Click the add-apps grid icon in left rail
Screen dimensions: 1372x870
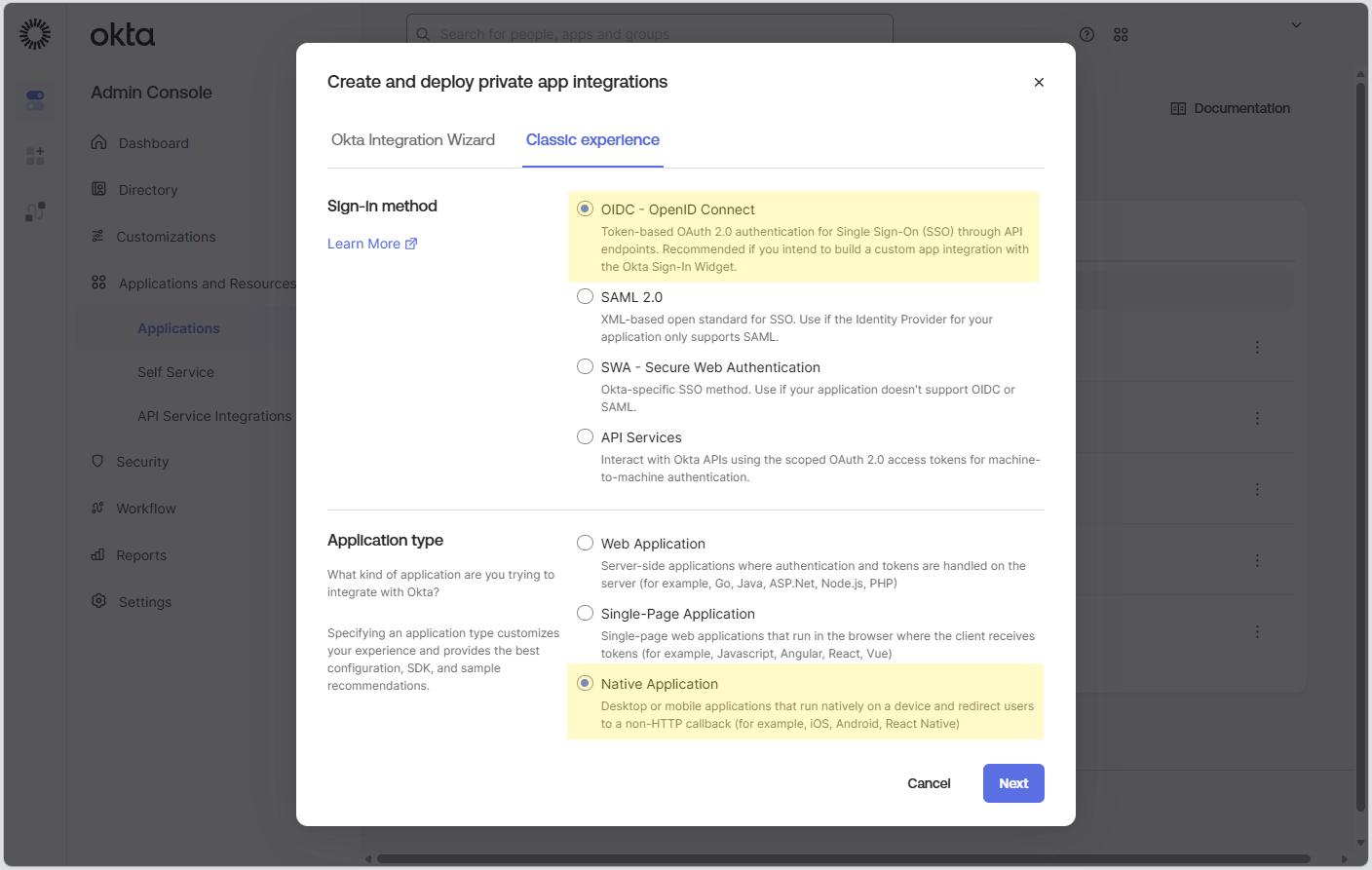[x=35, y=156]
